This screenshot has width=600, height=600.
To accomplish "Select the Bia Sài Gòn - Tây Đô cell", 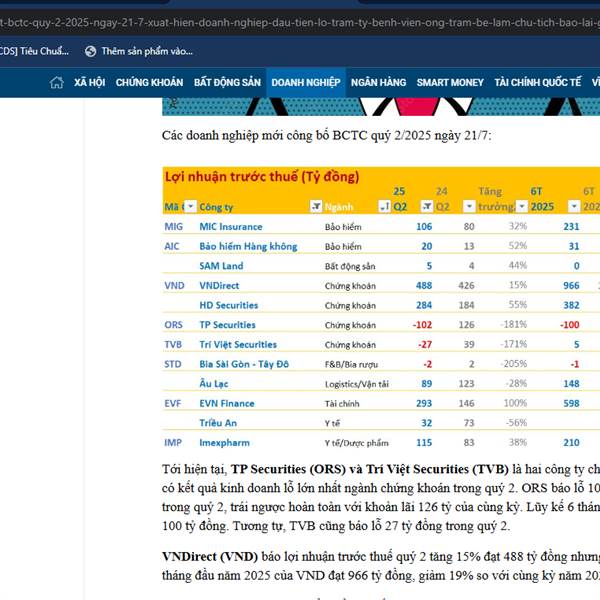I will (244, 364).
